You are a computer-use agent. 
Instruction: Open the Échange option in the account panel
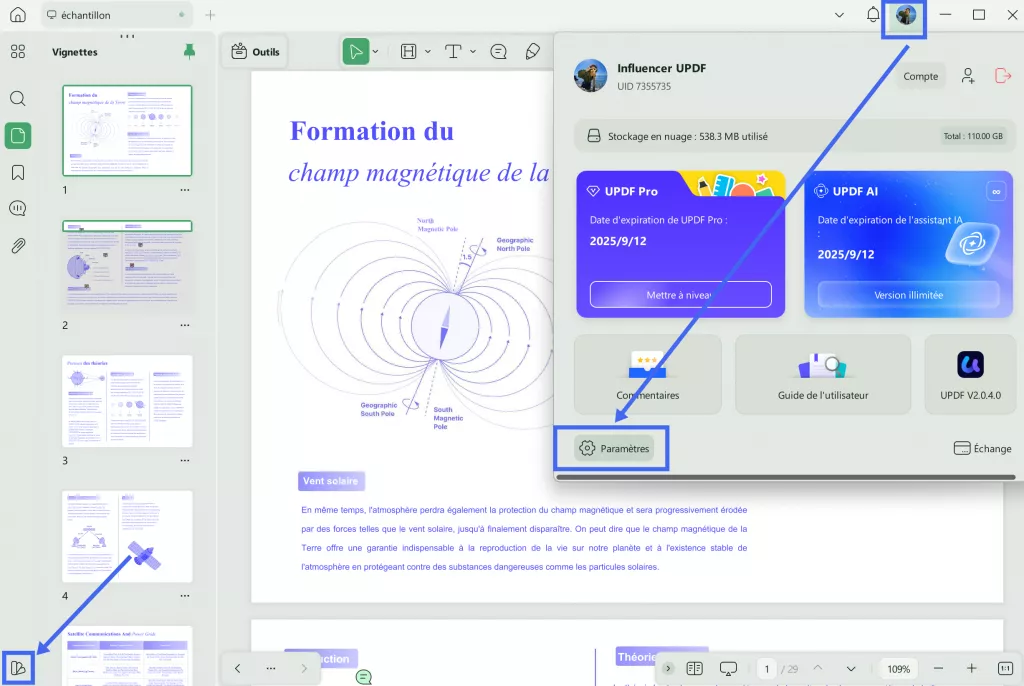(982, 448)
